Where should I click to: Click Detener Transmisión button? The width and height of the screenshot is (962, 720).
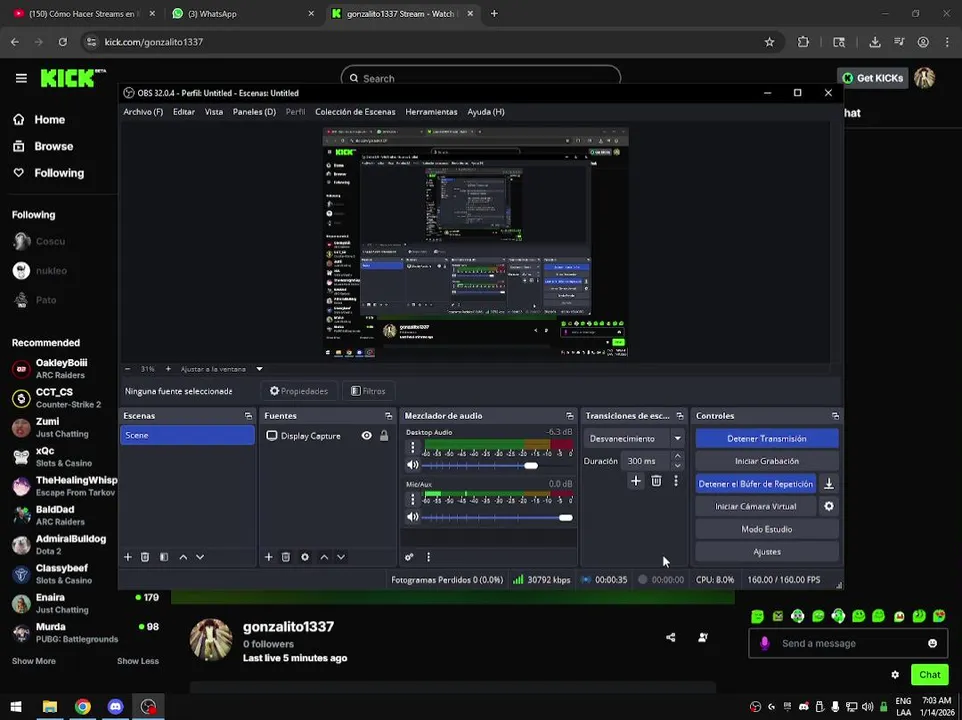tap(767, 439)
